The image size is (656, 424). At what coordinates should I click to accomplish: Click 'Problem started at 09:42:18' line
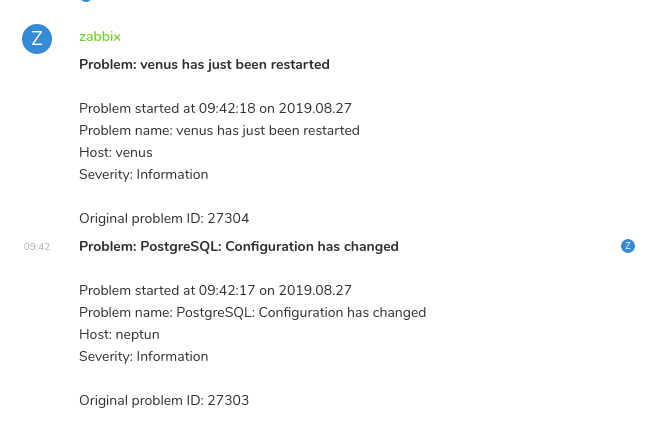[x=215, y=108]
